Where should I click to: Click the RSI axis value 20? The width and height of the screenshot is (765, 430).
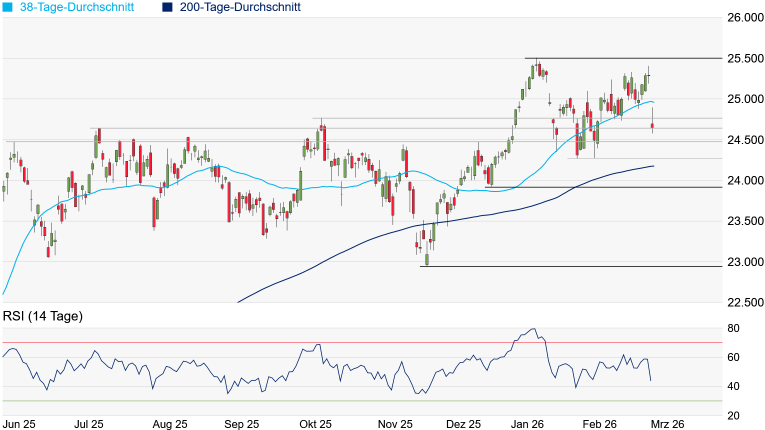[733, 415]
